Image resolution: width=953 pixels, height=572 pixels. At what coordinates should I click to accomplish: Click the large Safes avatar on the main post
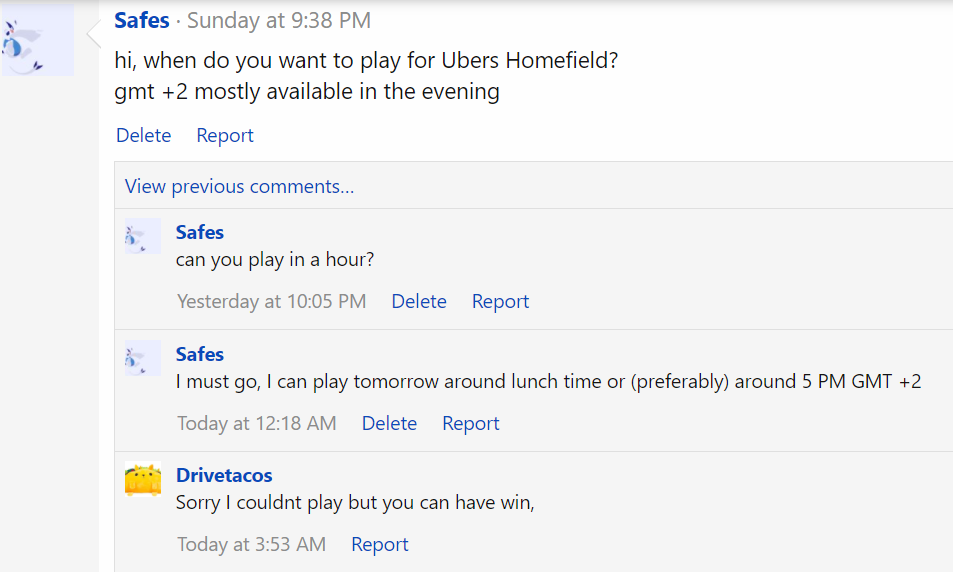(x=37, y=40)
